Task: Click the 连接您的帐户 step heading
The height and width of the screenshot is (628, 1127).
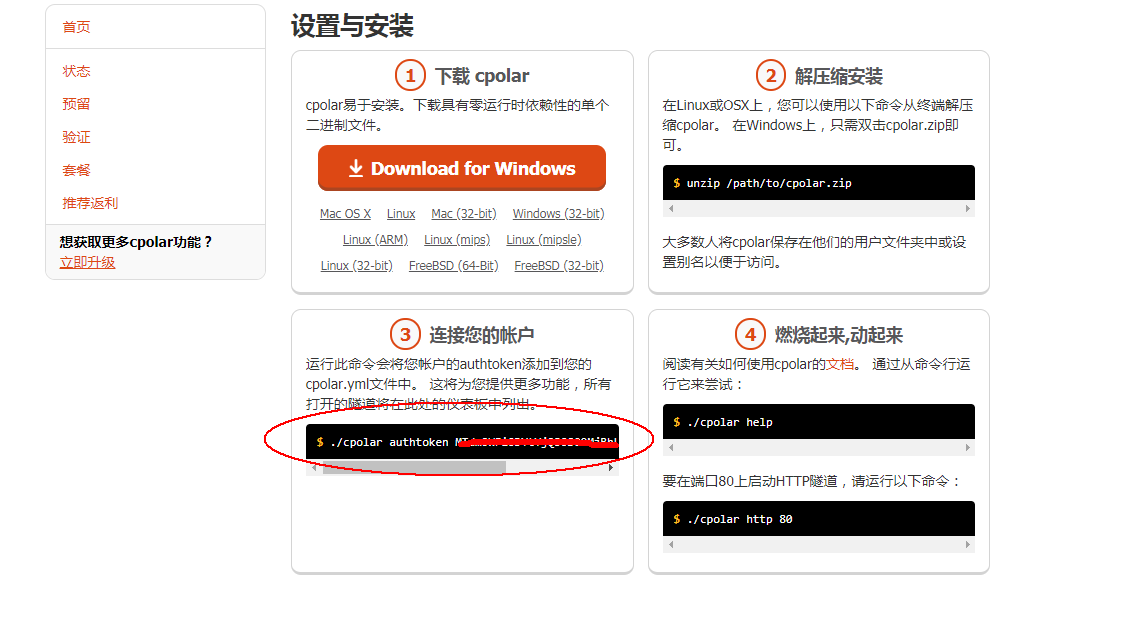Action: [482, 335]
